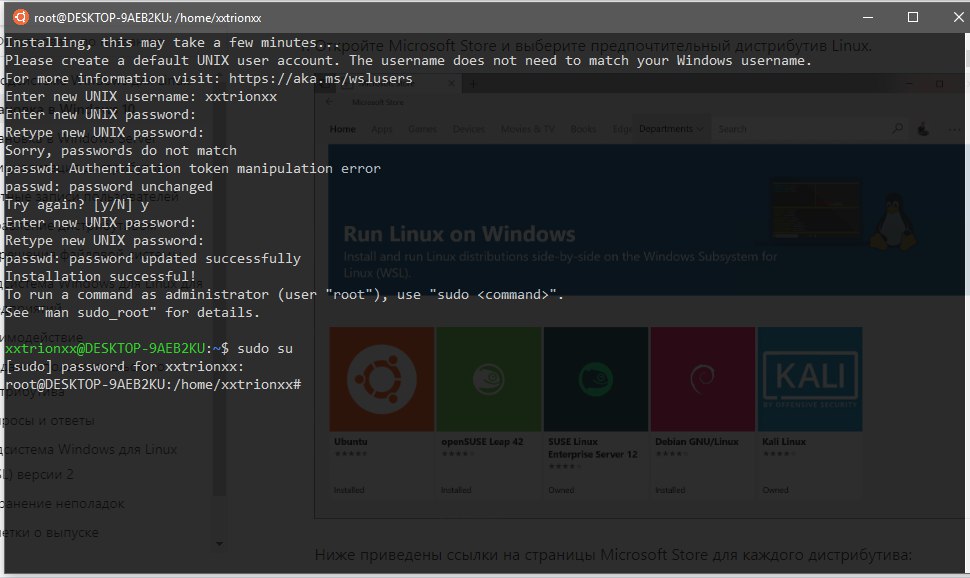Click 'Installation successful!' line in terminal

(101, 276)
